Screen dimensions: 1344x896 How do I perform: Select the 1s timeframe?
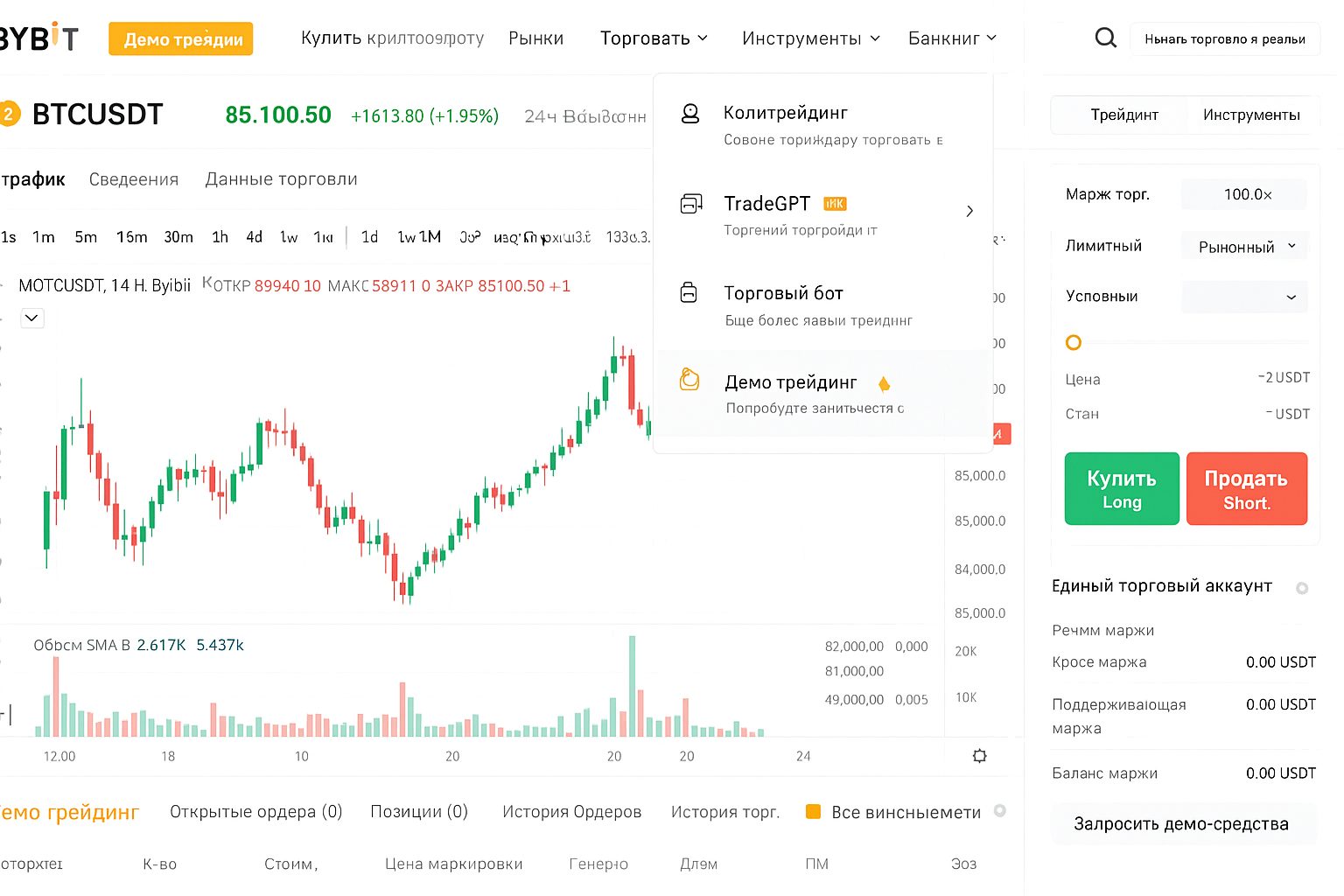tap(9, 237)
